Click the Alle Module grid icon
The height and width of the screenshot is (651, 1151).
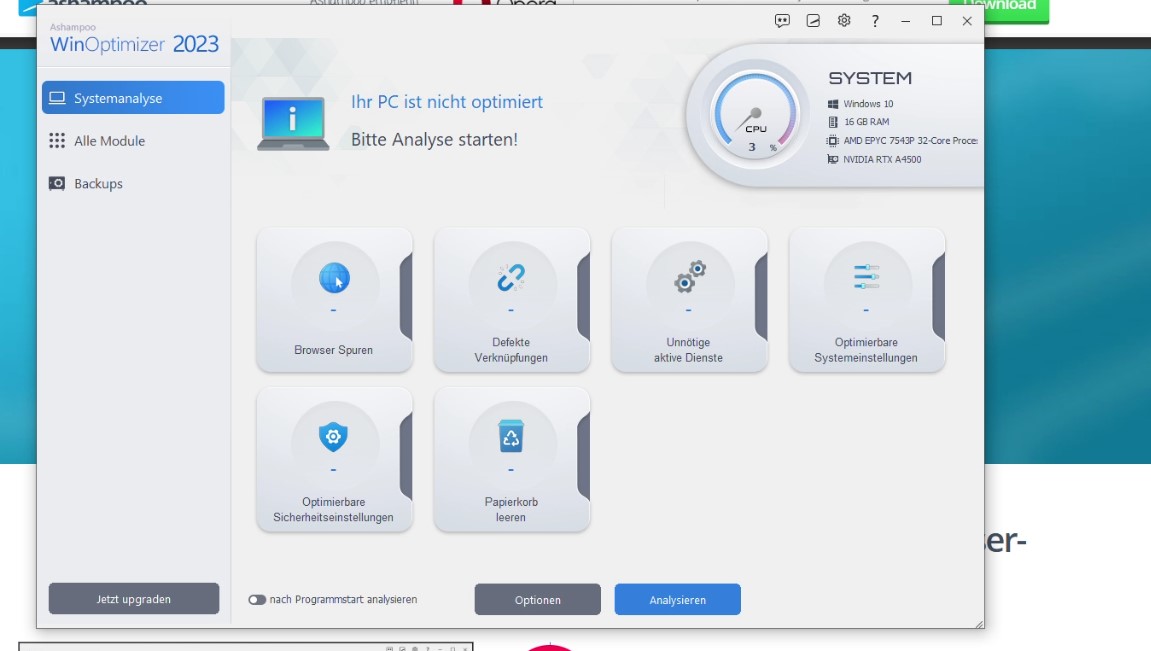click(x=57, y=141)
